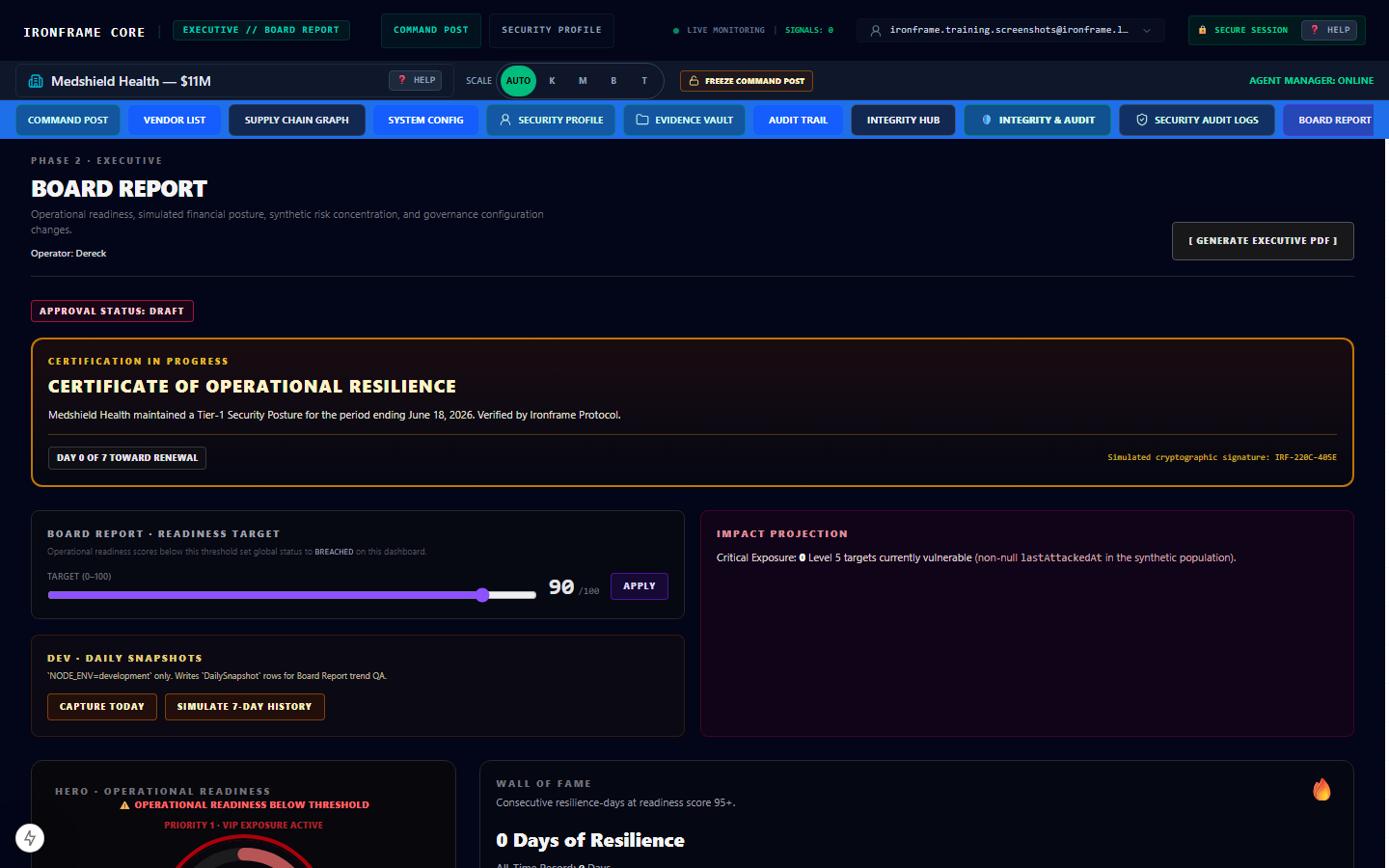The width and height of the screenshot is (1389, 868).
Task: Click the lightning bolt icon at bottom left
Action: coord(30,838)
